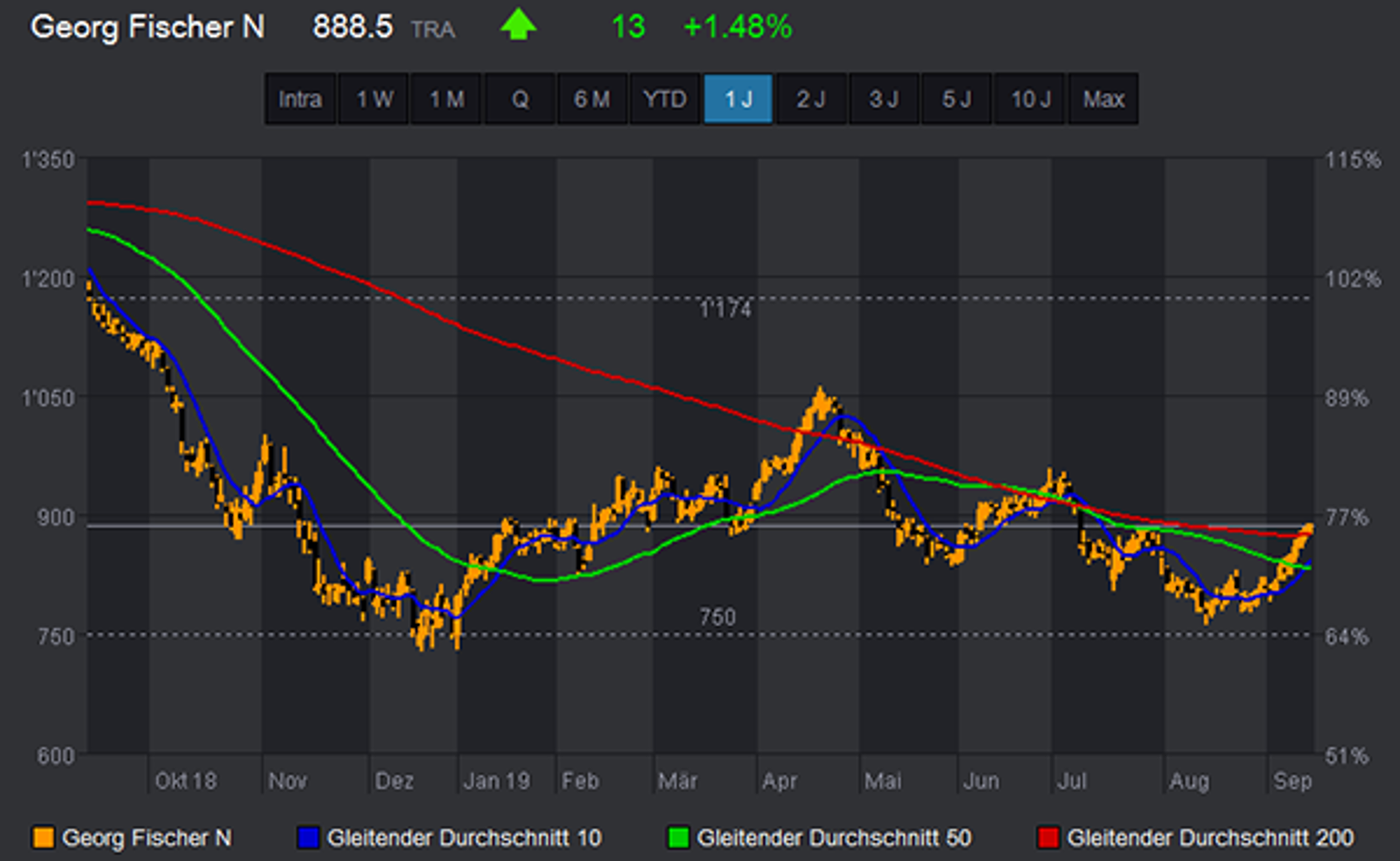The image size is (1400, 861).
Task: Select the Intra time range tab
Action: tap(300, 99)
